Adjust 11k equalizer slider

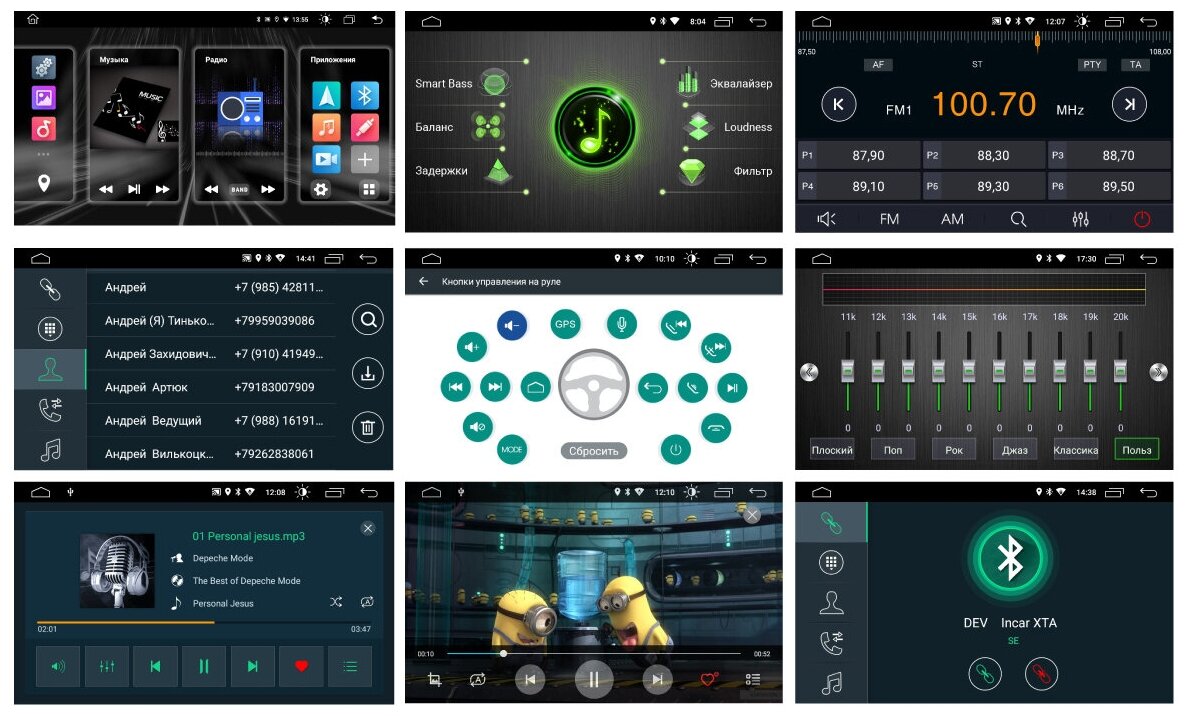[848, 371]
